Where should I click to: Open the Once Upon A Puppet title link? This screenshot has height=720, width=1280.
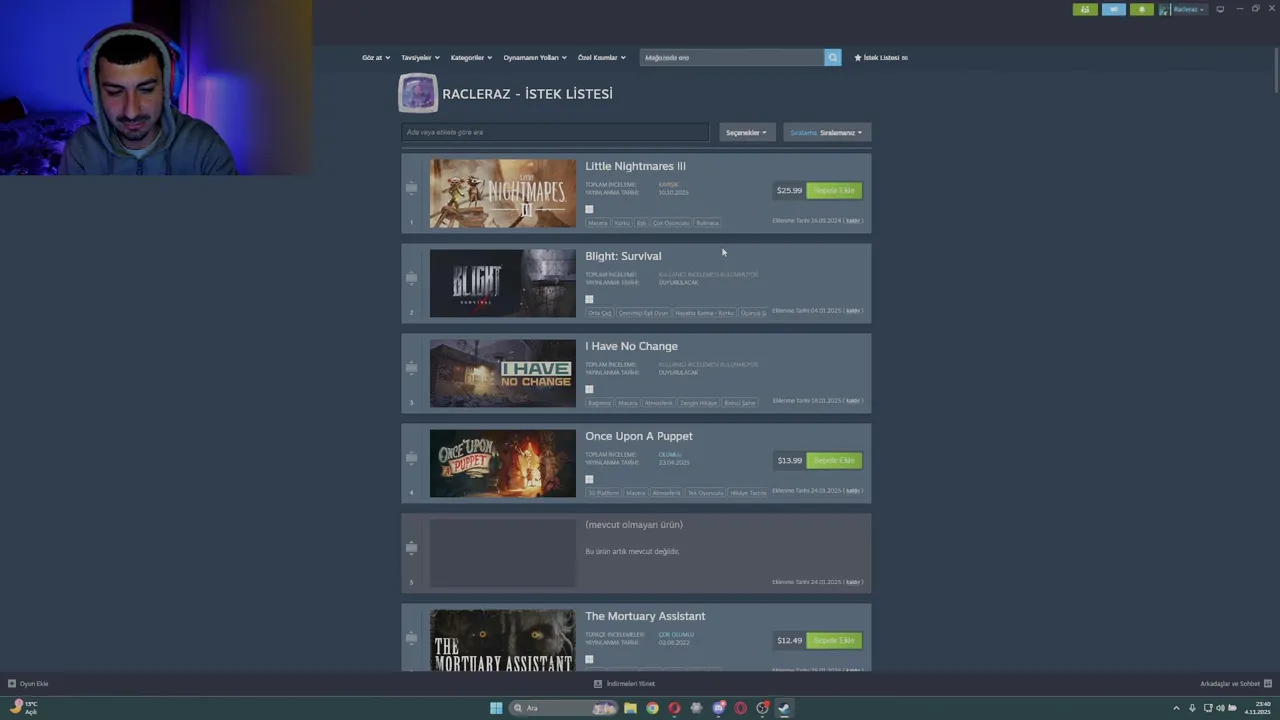pyautogui.click(x=639, y=436)
